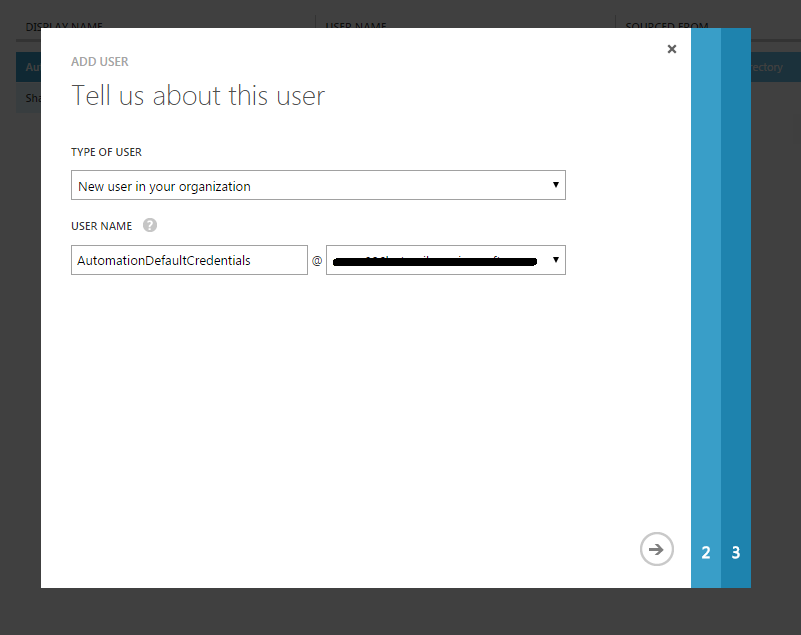Click the USER NAME field label
The height and width of the screenshot is (635, 801).
pyautogui.click(x=101, y=226)
